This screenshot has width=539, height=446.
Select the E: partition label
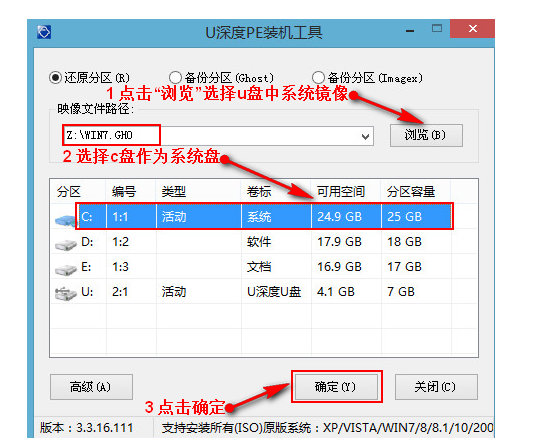[x=86, y=267]
